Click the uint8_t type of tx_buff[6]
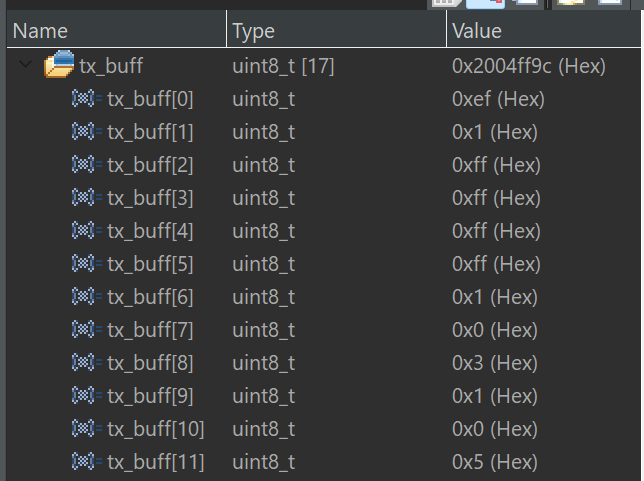The height and width of the screenshot is (481, 644). (264, 297)
